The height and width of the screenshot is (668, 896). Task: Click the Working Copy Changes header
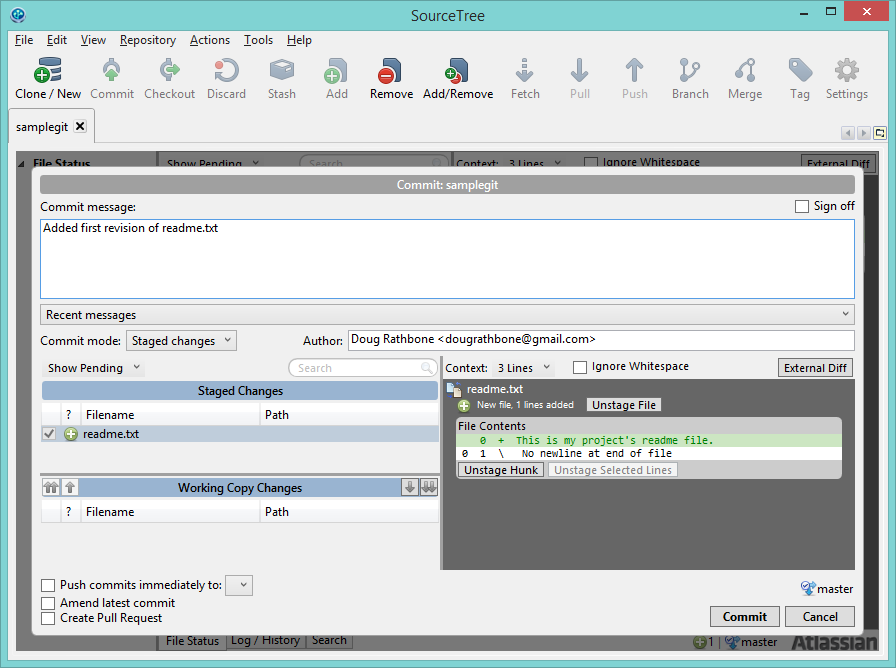240,487
